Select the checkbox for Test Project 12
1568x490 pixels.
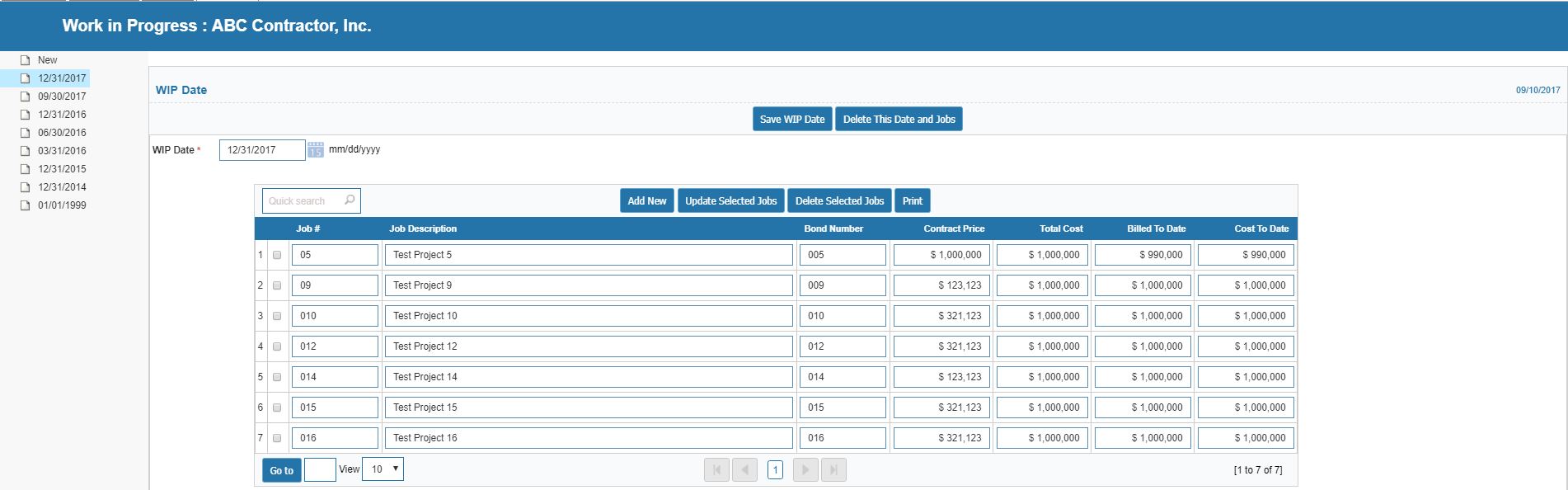(x=277, y=346)
